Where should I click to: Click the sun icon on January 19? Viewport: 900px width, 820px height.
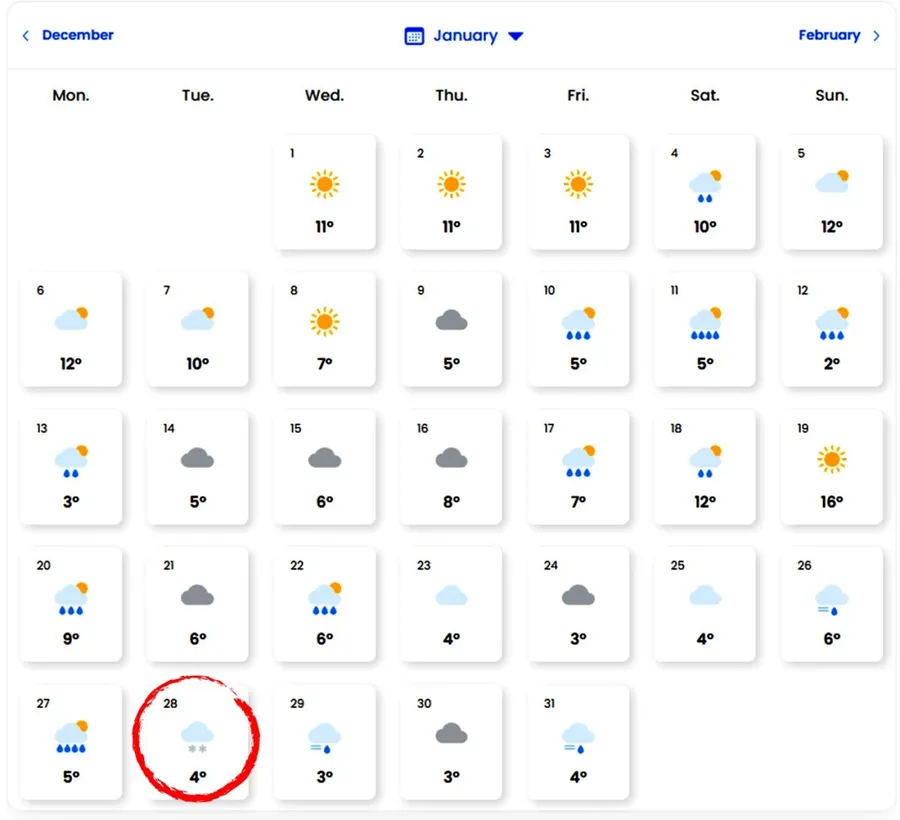[x=831, y=459]
